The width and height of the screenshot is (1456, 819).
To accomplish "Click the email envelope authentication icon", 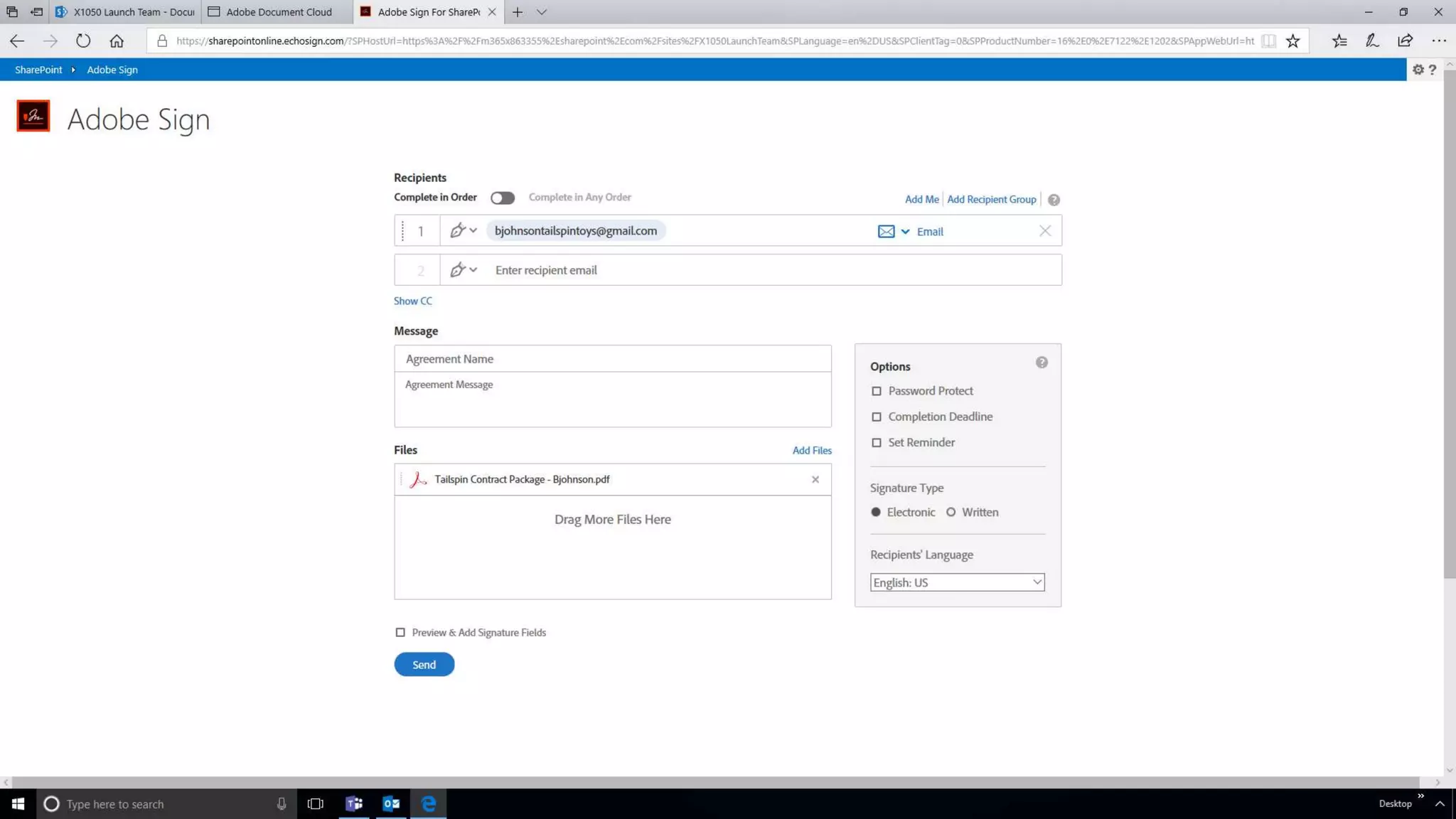I will pos(886,231).
